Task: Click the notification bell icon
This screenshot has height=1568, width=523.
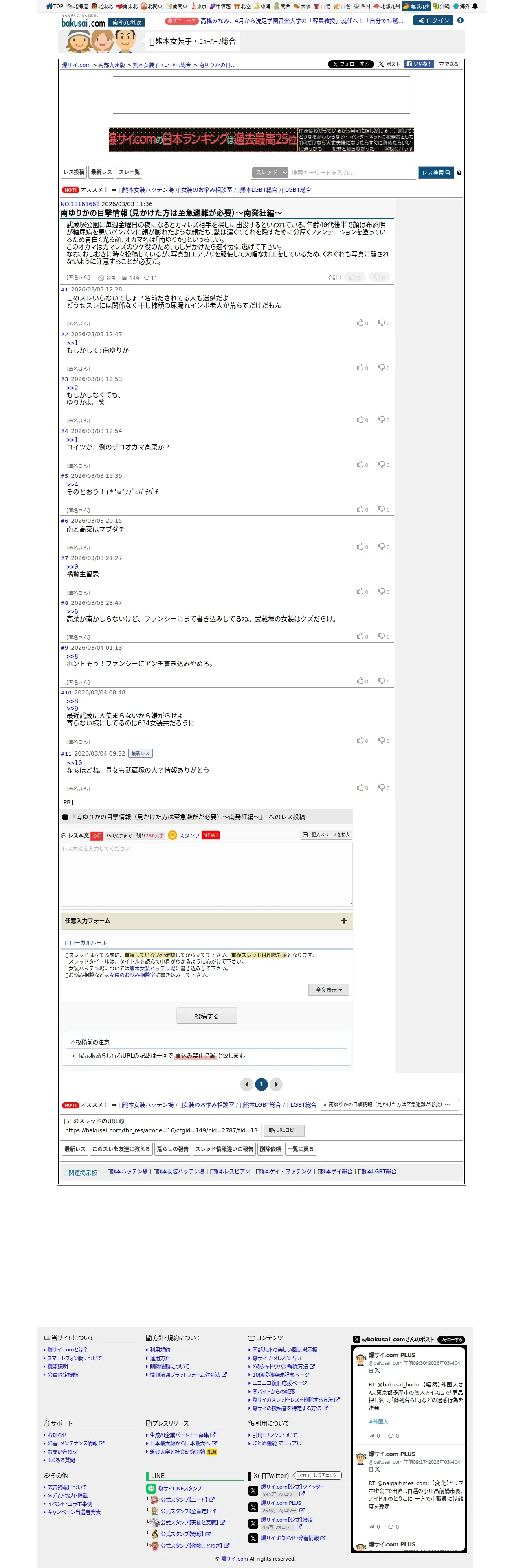Action: (x=475, y=6)
